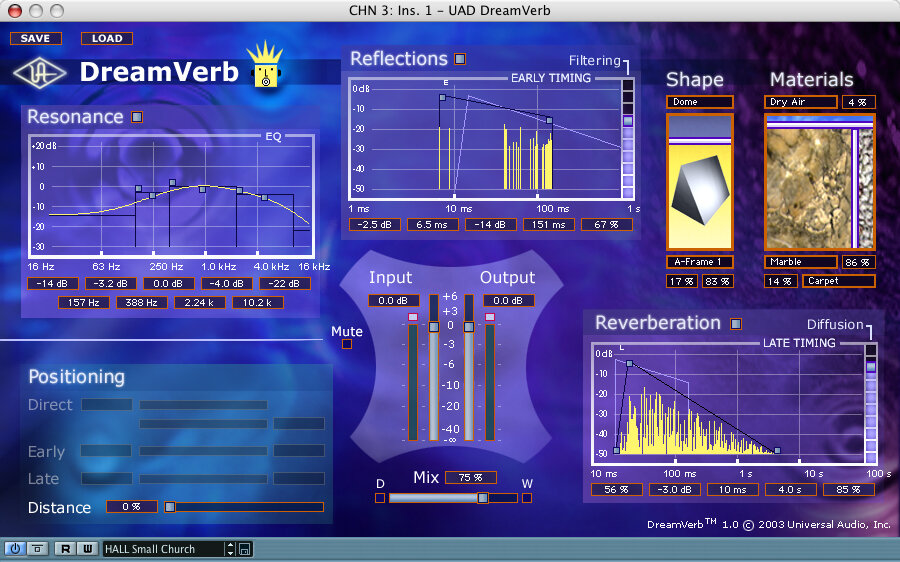The image size is (900, 562).
Task: Click the EQ -22 dB value
Action: coord(285,284)
